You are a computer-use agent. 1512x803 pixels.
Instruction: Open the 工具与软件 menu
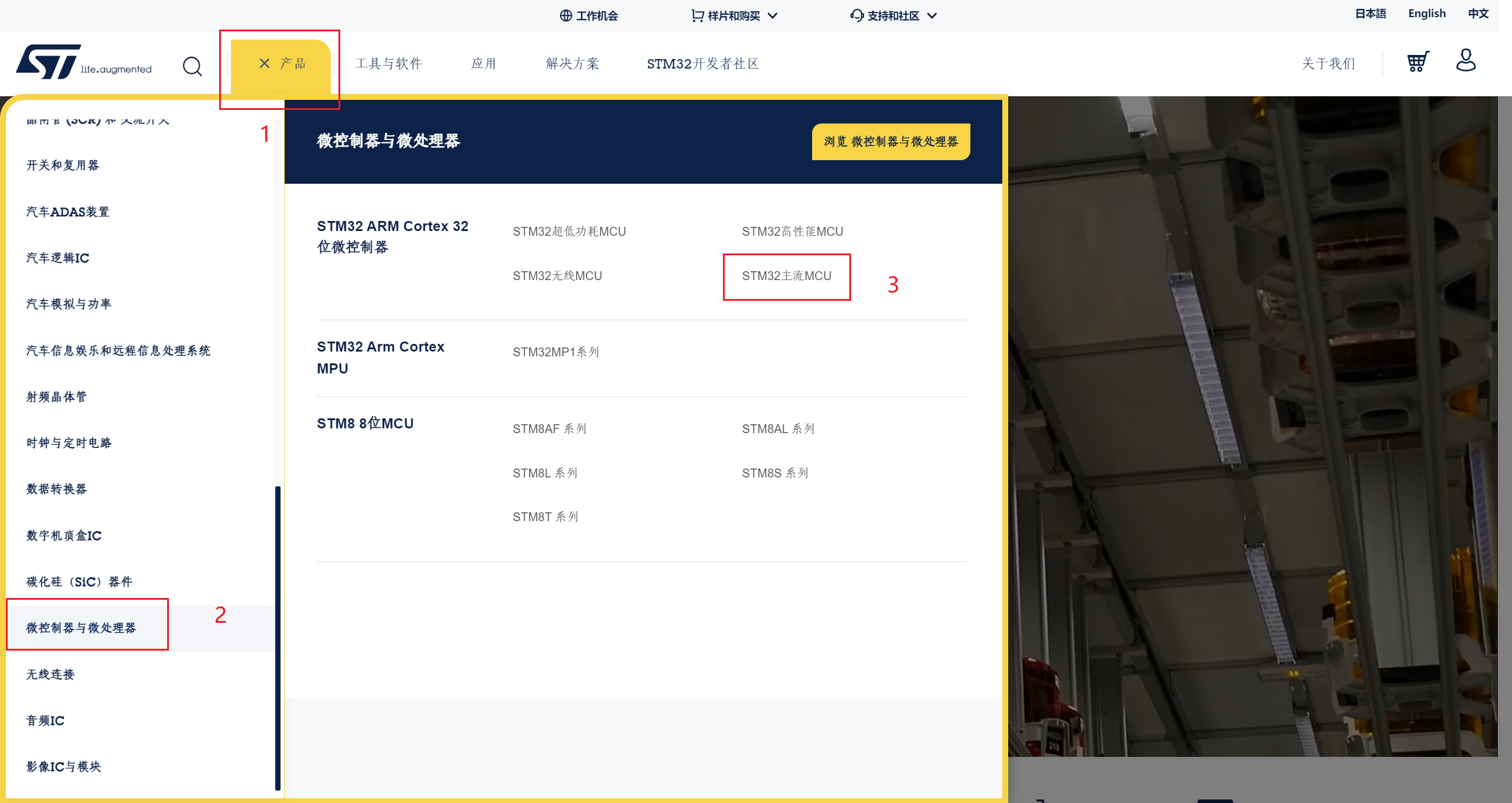tap(389, 63)
